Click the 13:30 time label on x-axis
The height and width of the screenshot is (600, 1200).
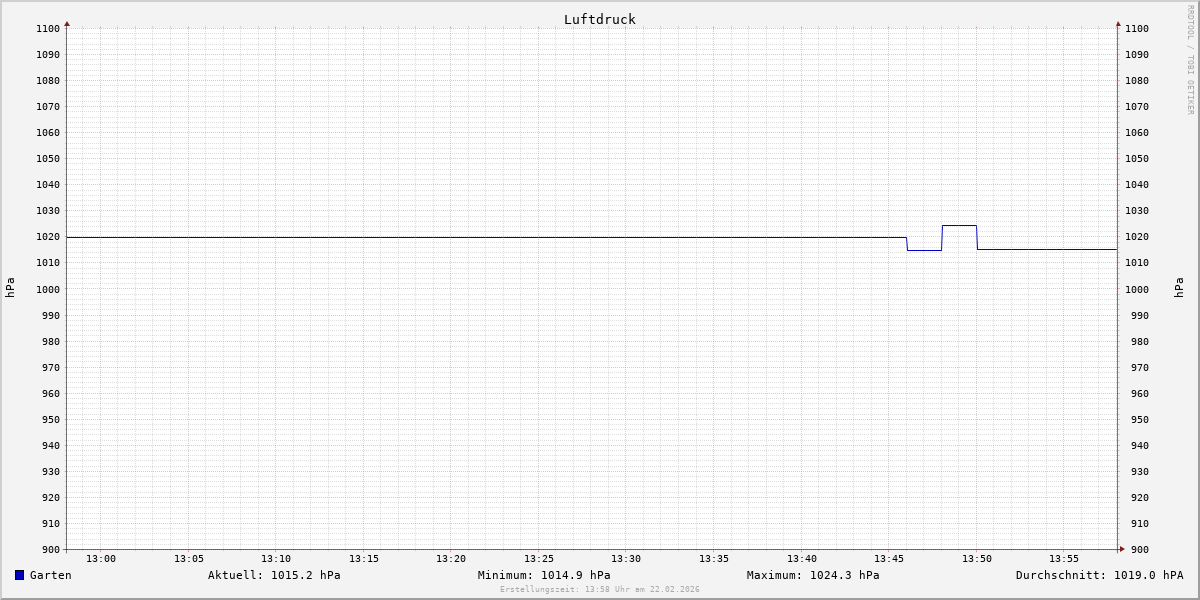pos(626,559)
